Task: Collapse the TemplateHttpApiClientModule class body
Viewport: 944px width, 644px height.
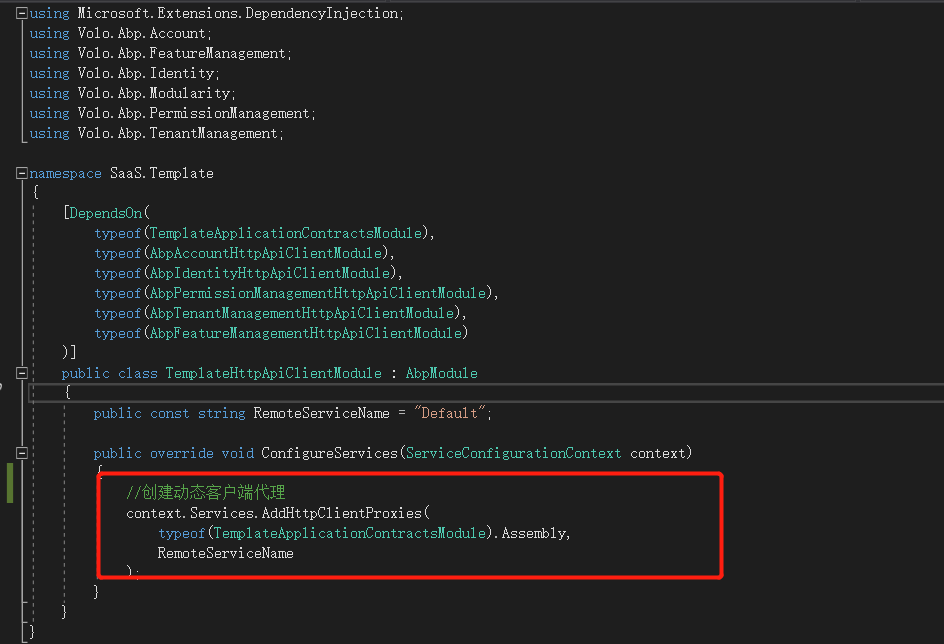Action: coord(21,372)
